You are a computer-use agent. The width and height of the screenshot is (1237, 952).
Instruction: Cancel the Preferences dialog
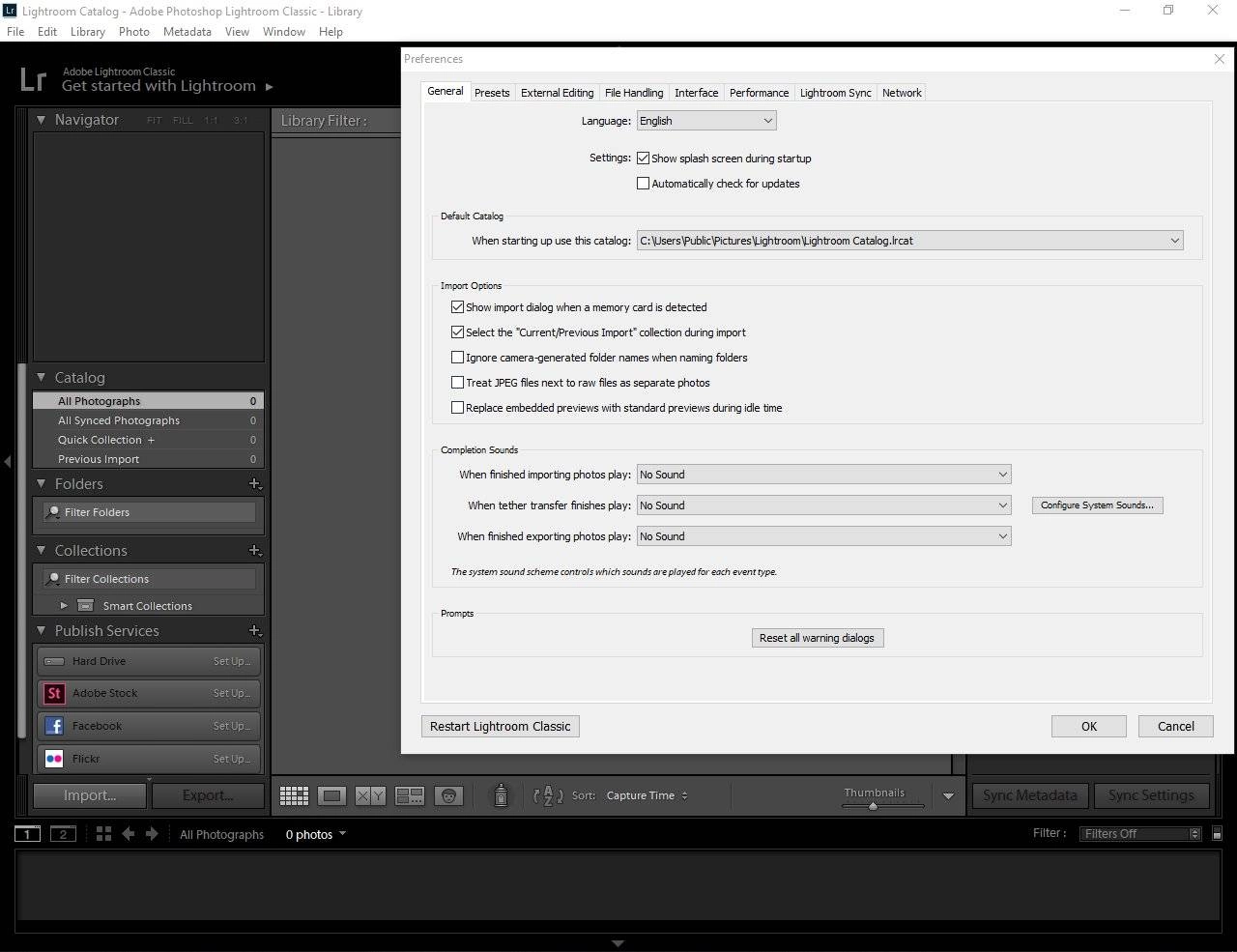[1176, 726]
